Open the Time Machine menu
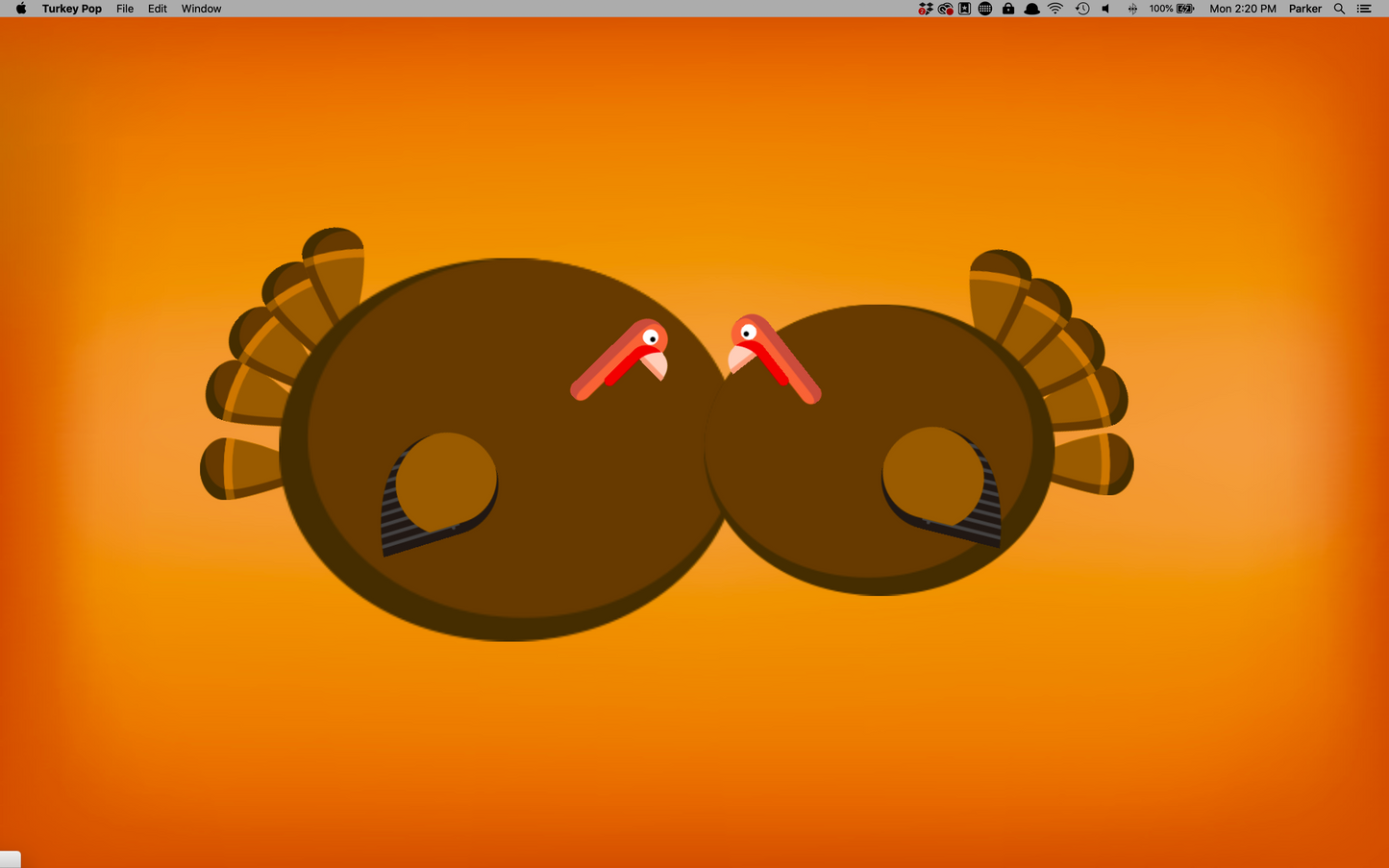The width and height of the screenshot is (1389, 868). pyautogui.click(x=1082, y=9)
